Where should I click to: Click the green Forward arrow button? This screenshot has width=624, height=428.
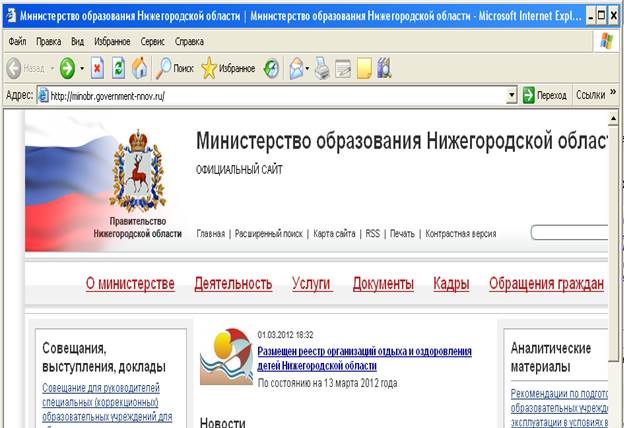point(67,68)
